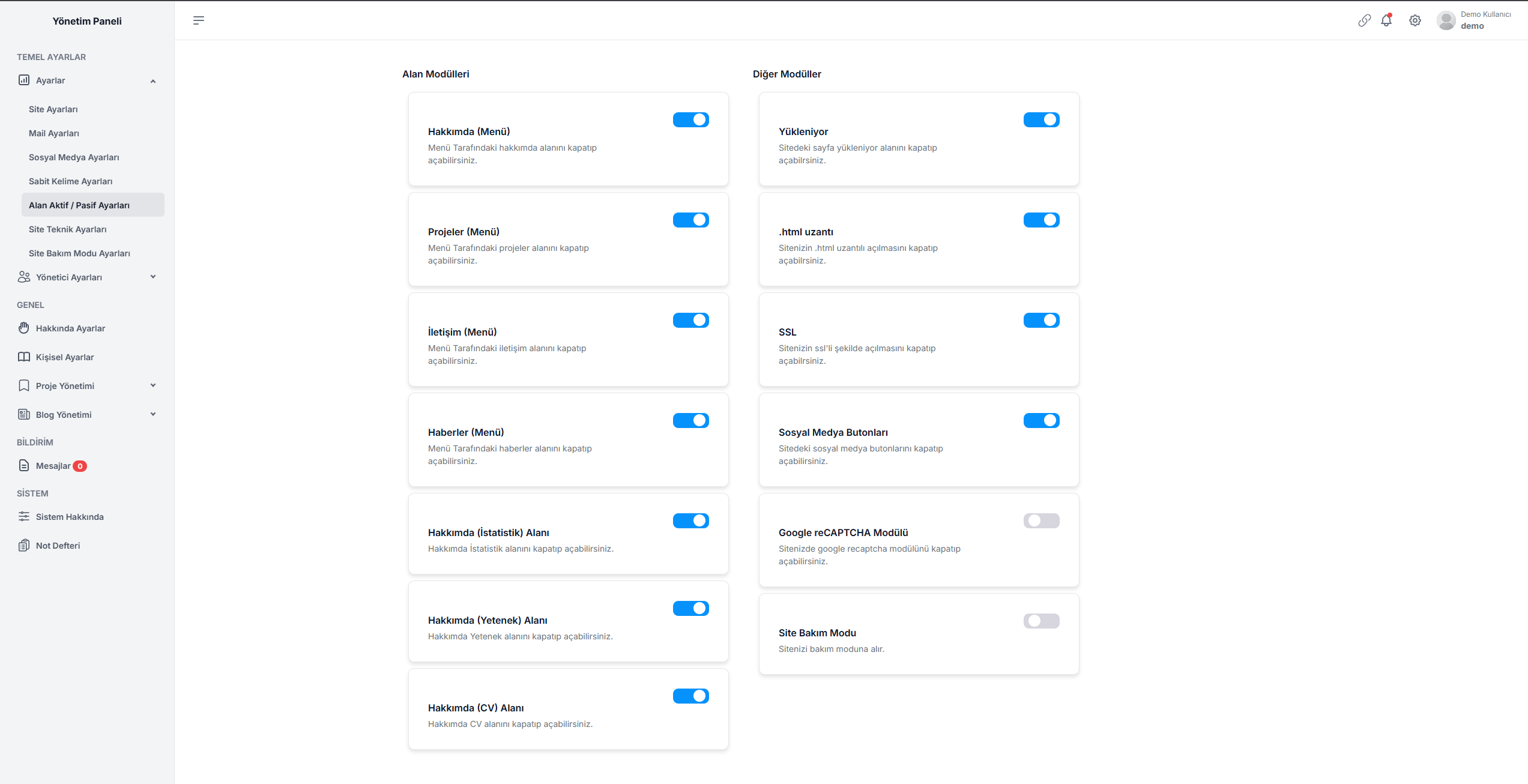Click the gear settings icon in header
The width and height of the screenshot is (1528, 784).
pos(1415,20)
